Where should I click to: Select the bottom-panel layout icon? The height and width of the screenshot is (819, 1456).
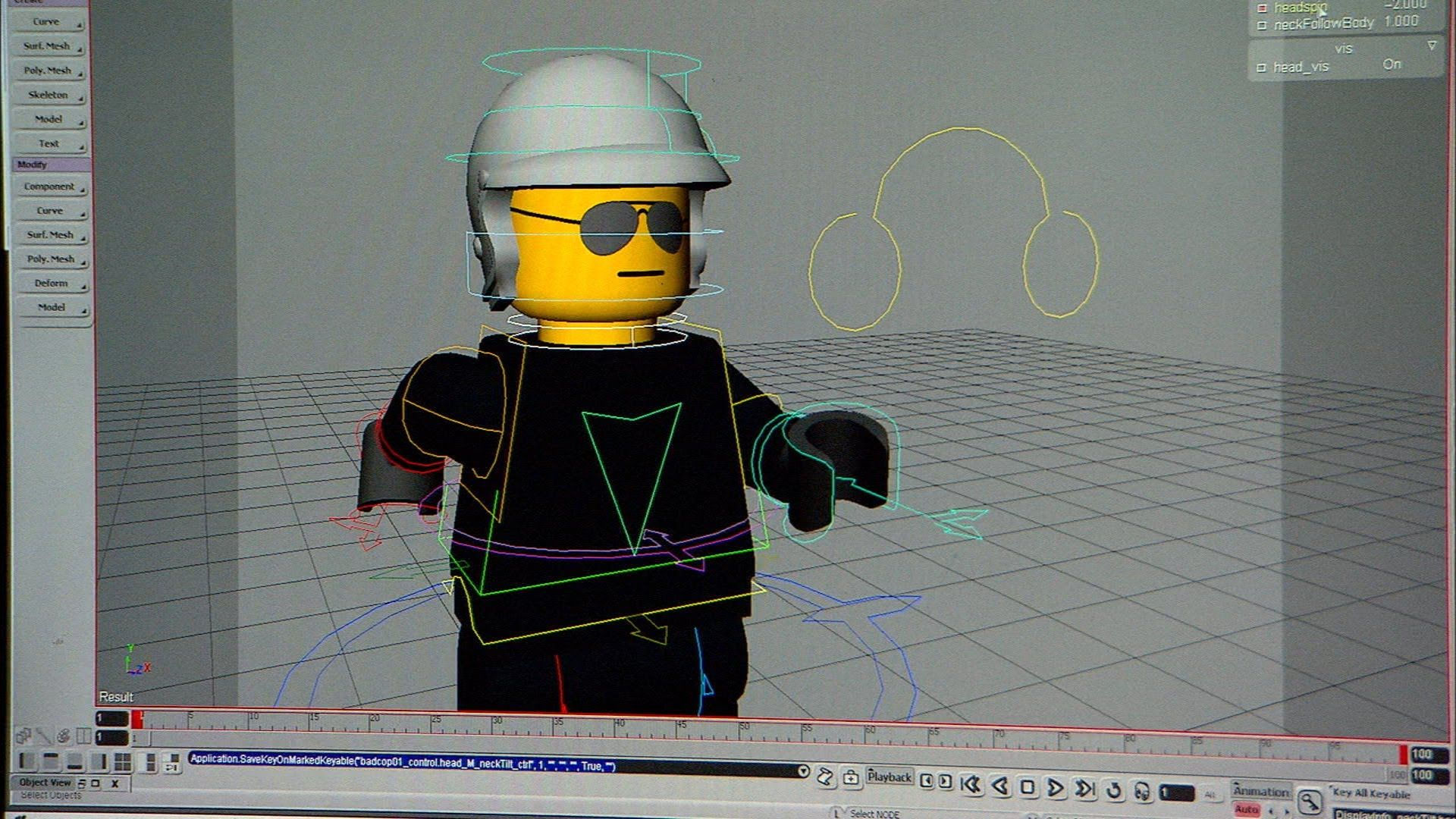74,761
